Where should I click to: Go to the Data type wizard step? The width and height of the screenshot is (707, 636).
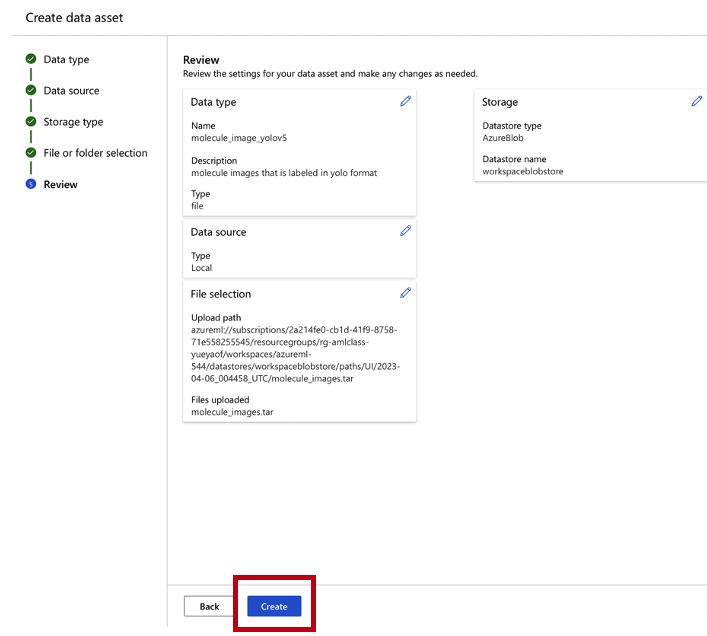click(66, 59)
